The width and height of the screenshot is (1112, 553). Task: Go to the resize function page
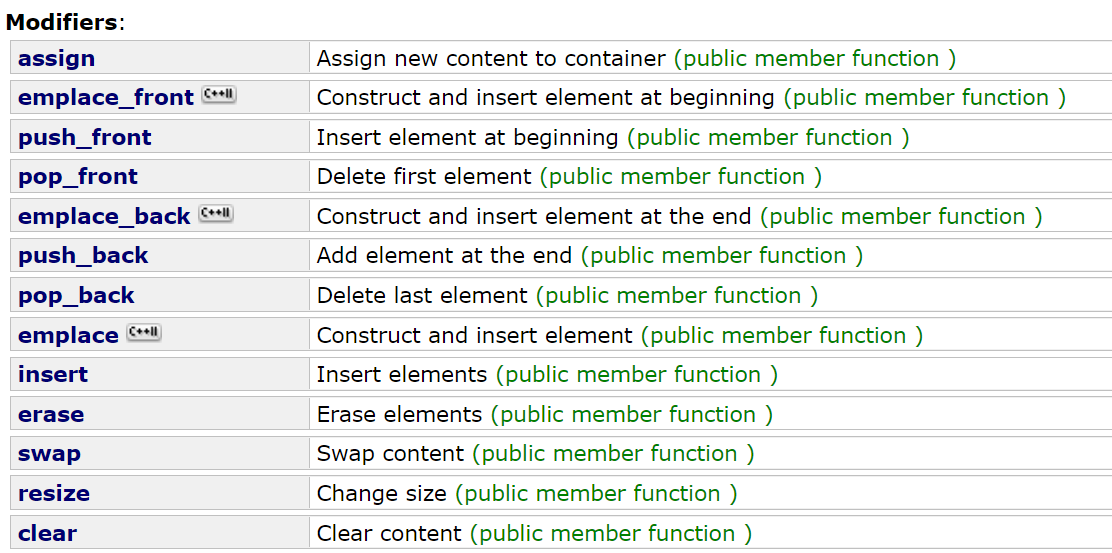[54, 494]
